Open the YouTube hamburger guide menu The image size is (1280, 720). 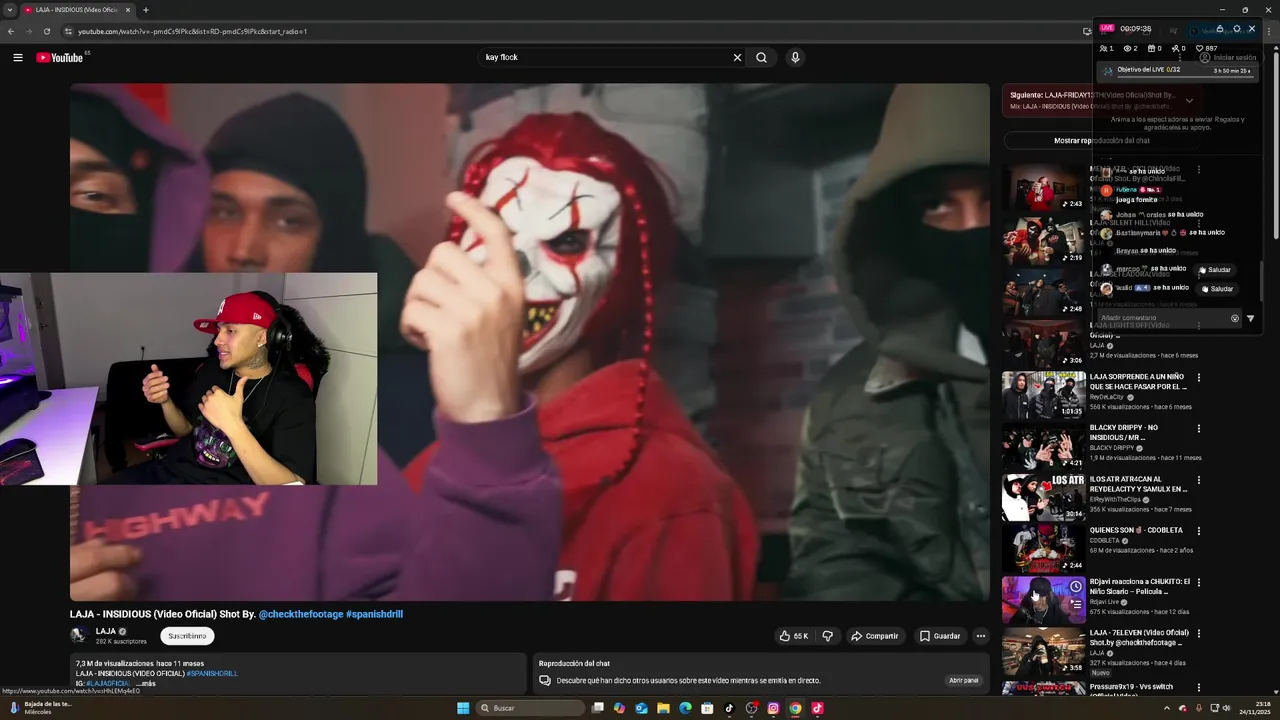pyautogui.click(x=17, y=57)
